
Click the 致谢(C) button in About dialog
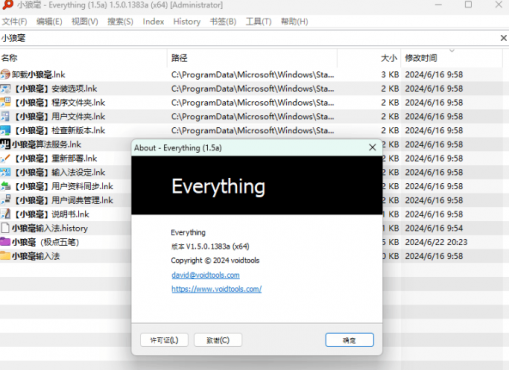(218, 340)
